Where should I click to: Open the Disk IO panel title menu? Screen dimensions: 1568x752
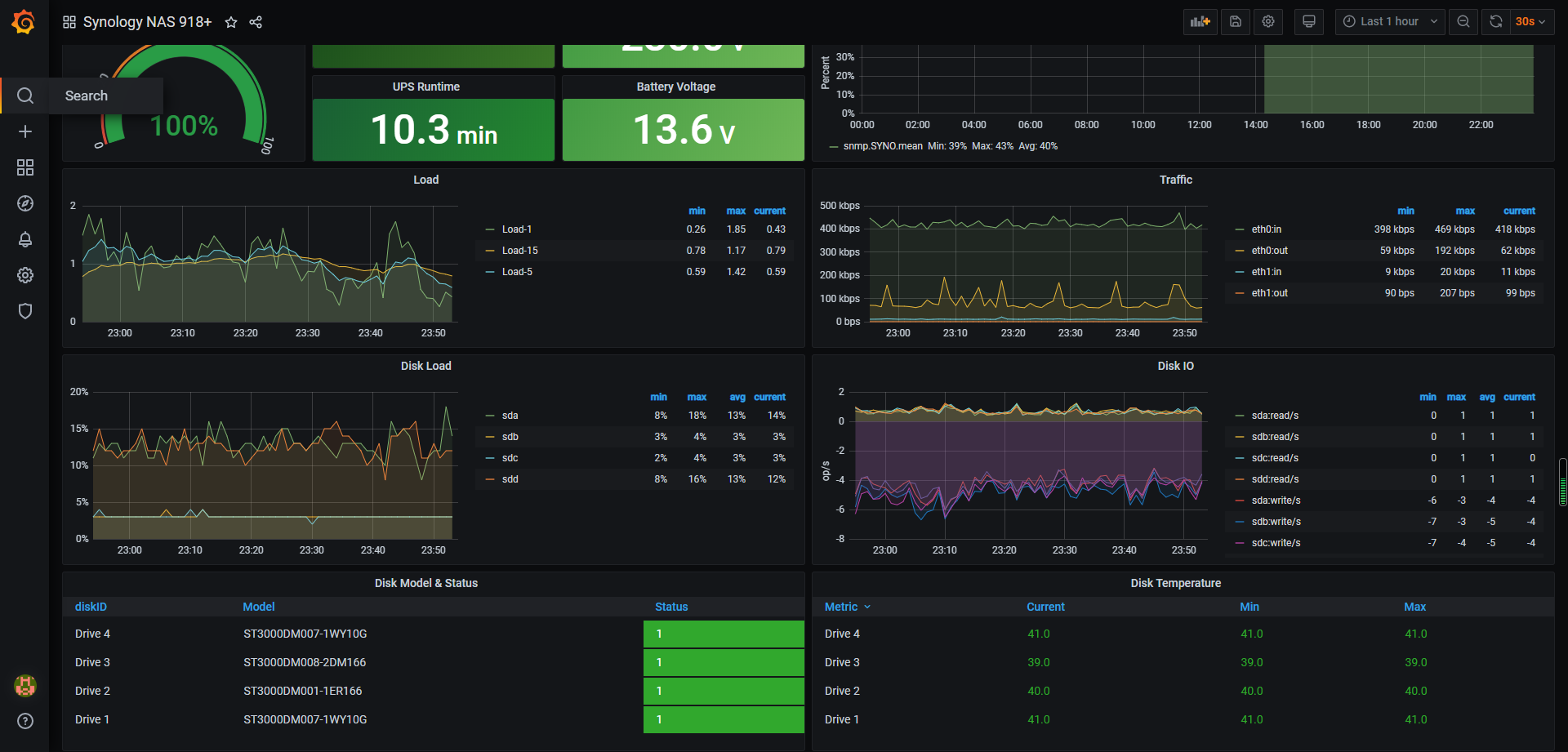coord(1175,366)
